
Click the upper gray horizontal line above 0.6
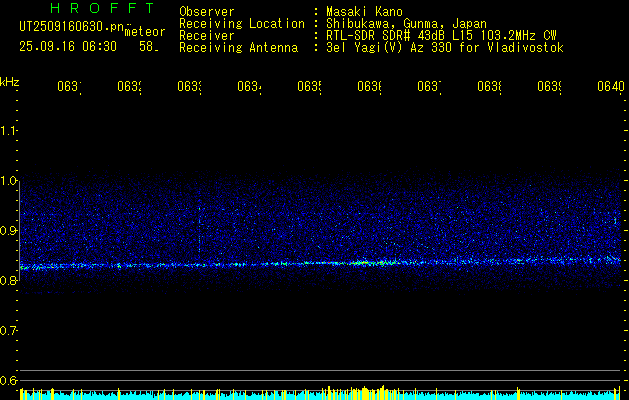tap(320, 370)
